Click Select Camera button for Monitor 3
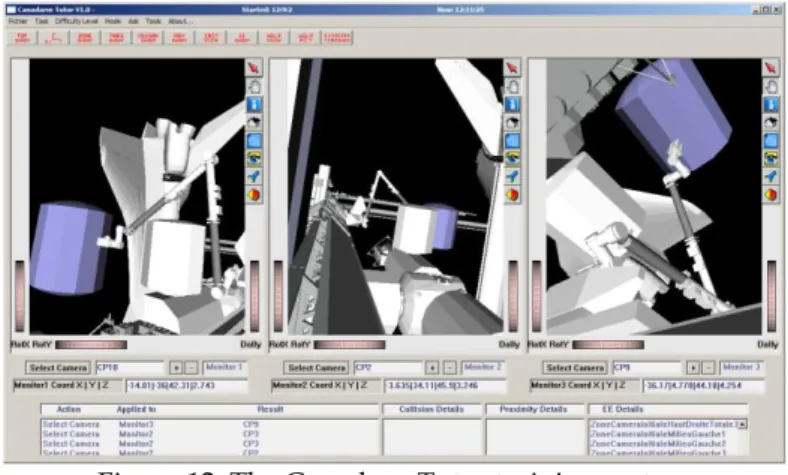Image resolution: width=788 pixels, height=475 pixels. (x=575, y=368)
